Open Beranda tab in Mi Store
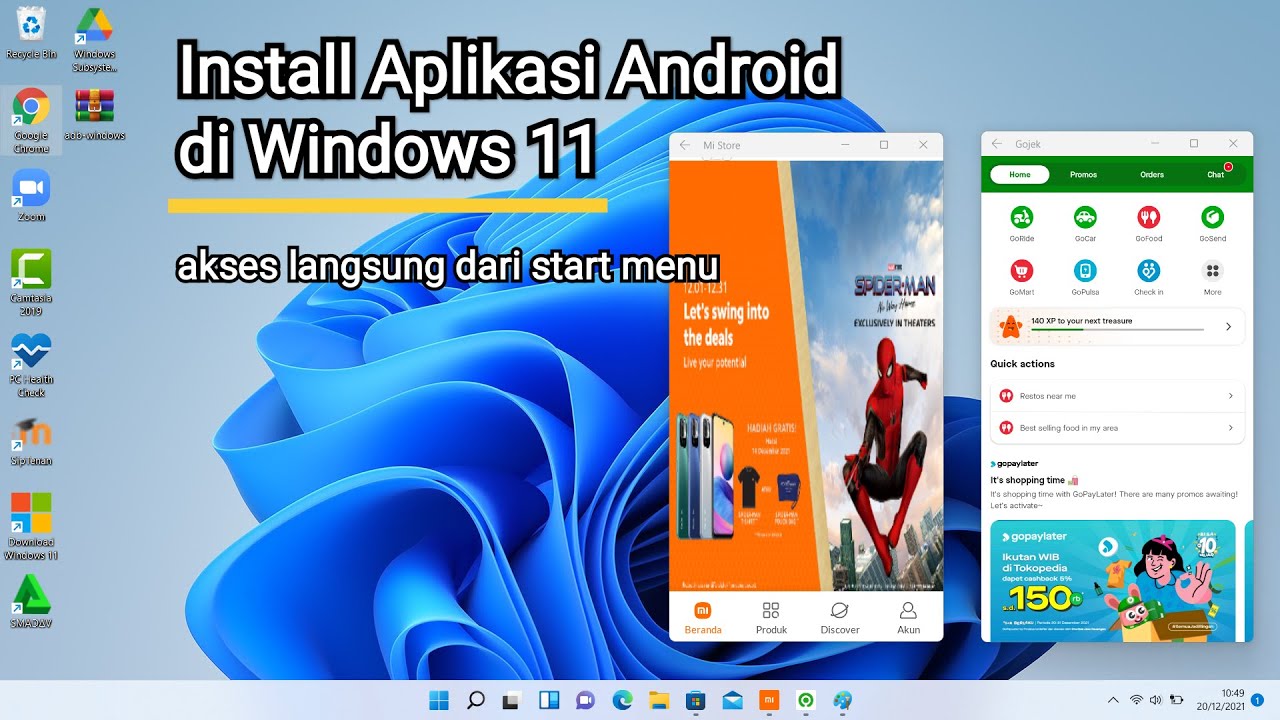Viewport: 1280px width, 720px height. click(x=703, y=618)
